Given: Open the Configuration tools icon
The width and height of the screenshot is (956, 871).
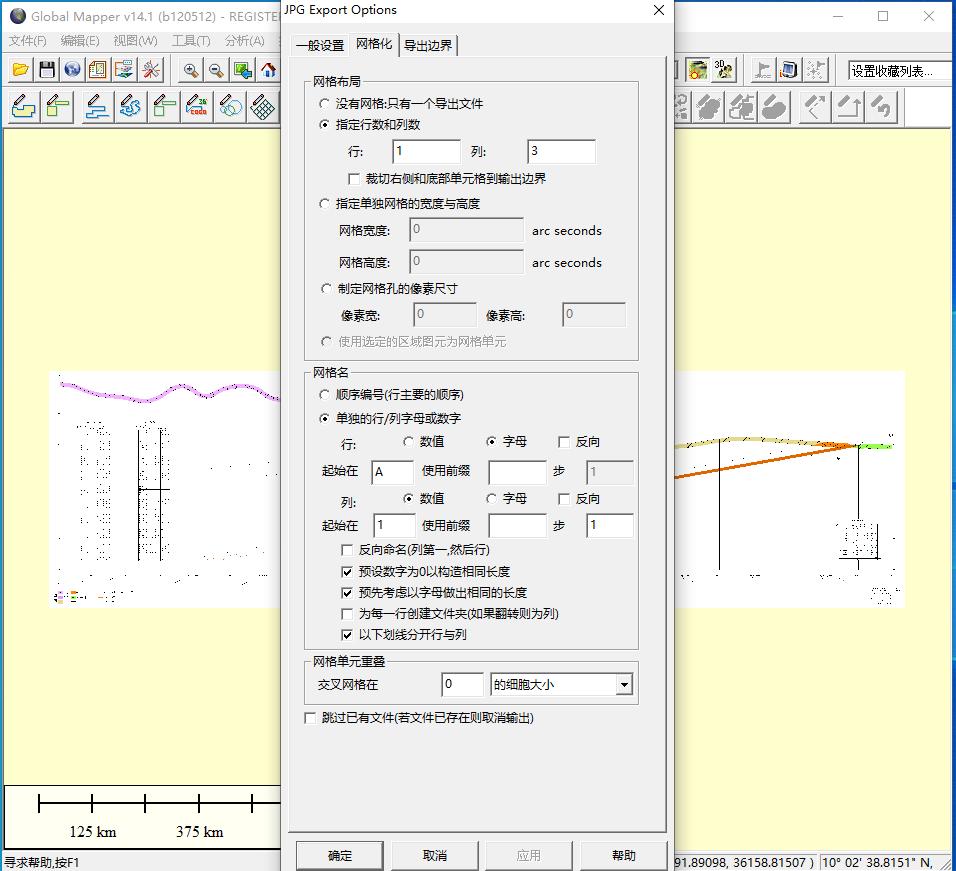Looking at the screenshot, I should coord(151,70).
